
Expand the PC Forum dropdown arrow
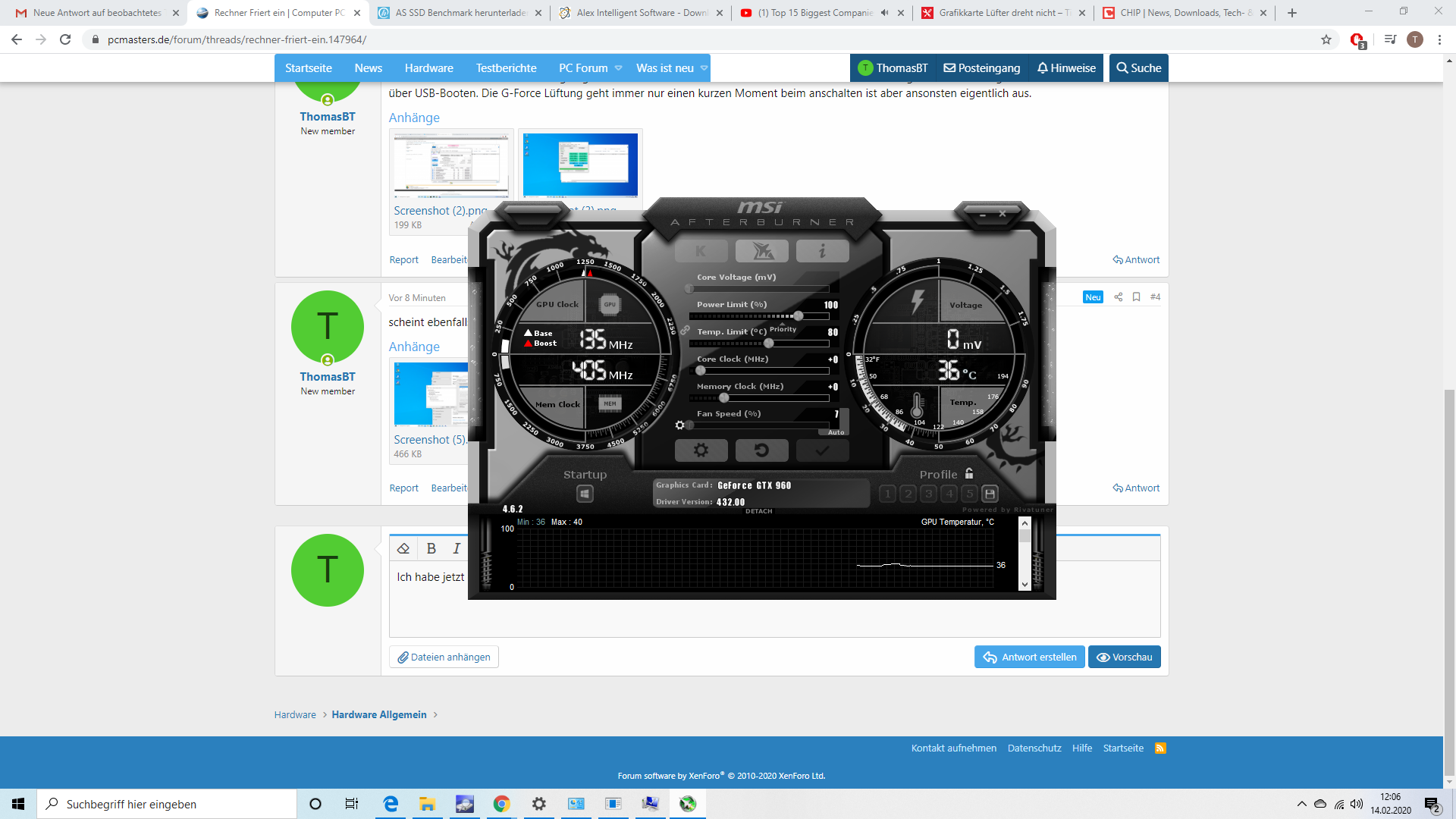click(619, 68)
